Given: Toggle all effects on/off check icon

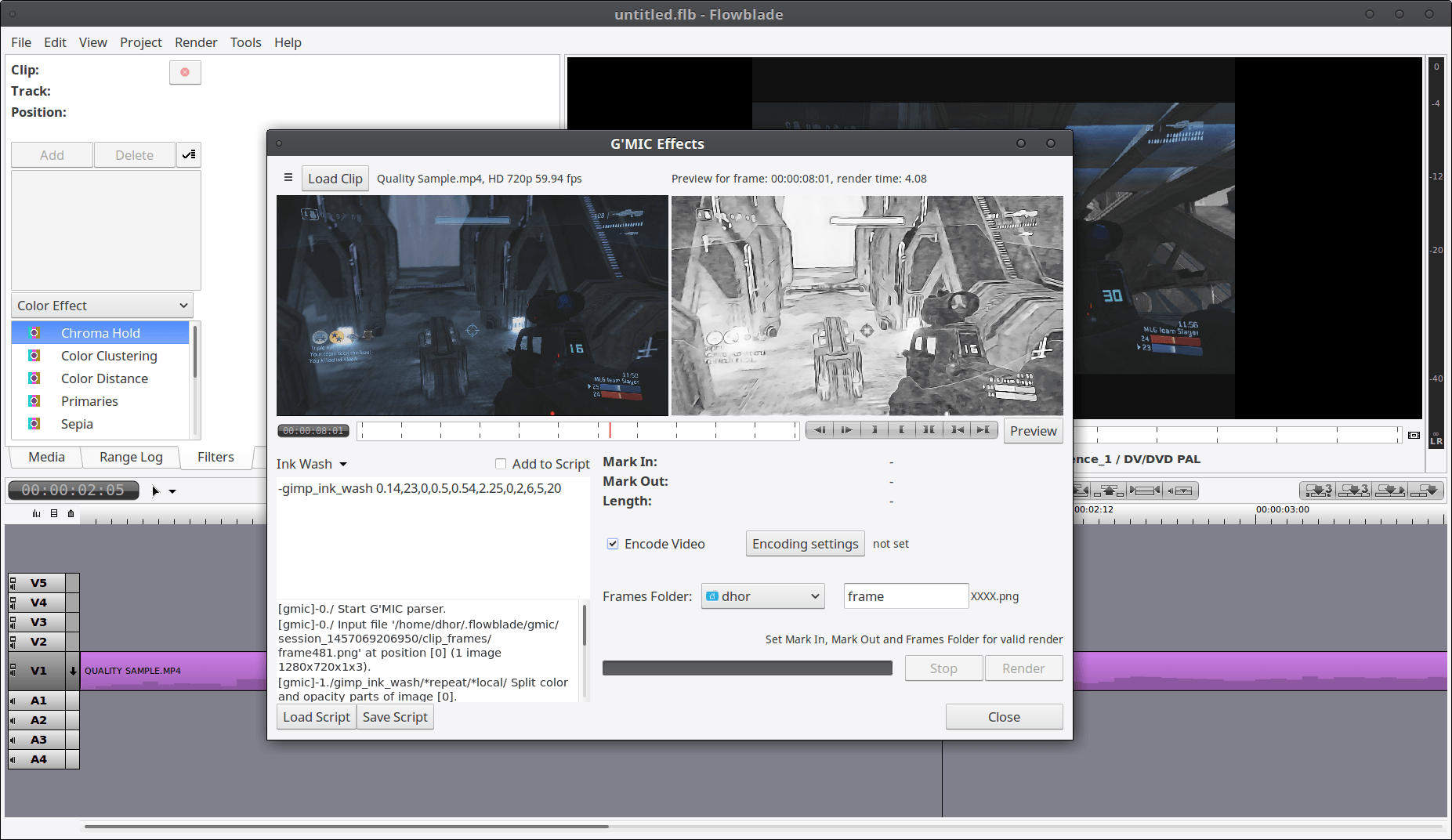Looking at the screenshot, I should (x=189, y=154).
